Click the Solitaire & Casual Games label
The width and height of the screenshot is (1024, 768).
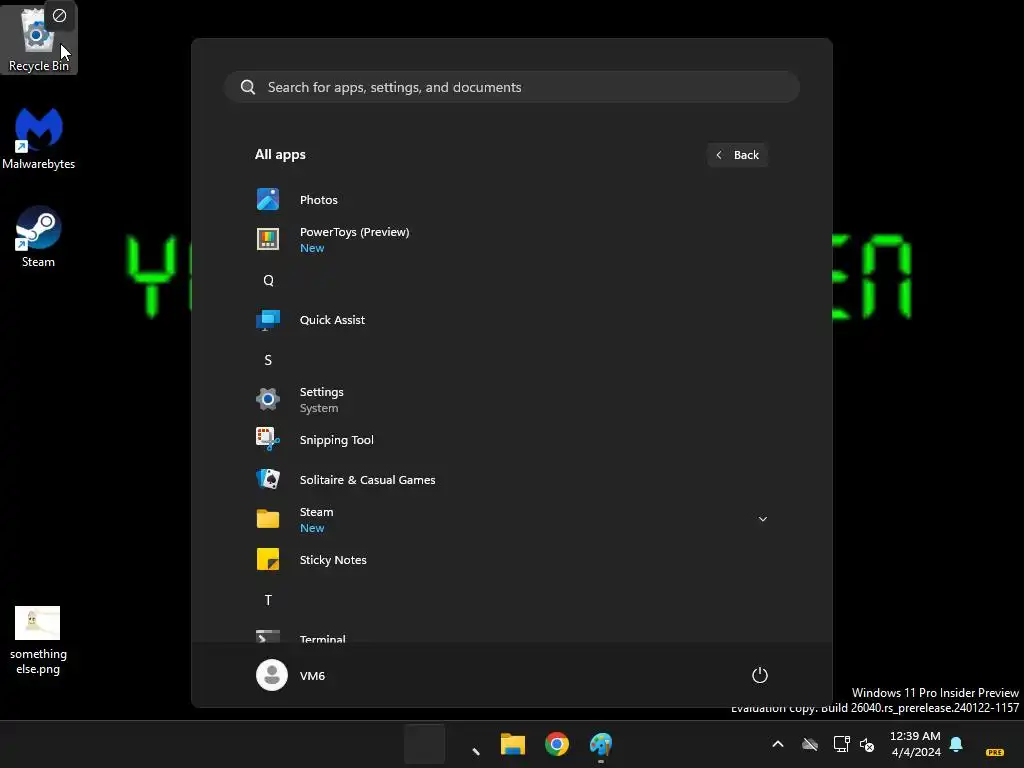click(368, 479)
